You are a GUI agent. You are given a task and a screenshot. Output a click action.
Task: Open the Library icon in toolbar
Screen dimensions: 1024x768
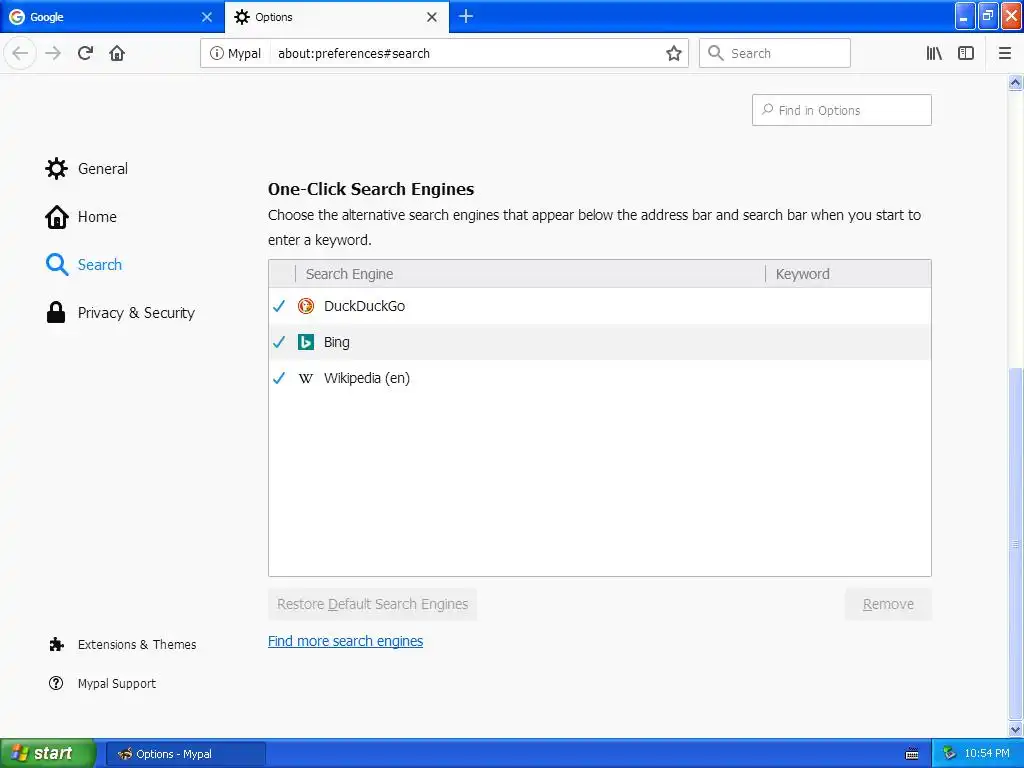(934, 53)
